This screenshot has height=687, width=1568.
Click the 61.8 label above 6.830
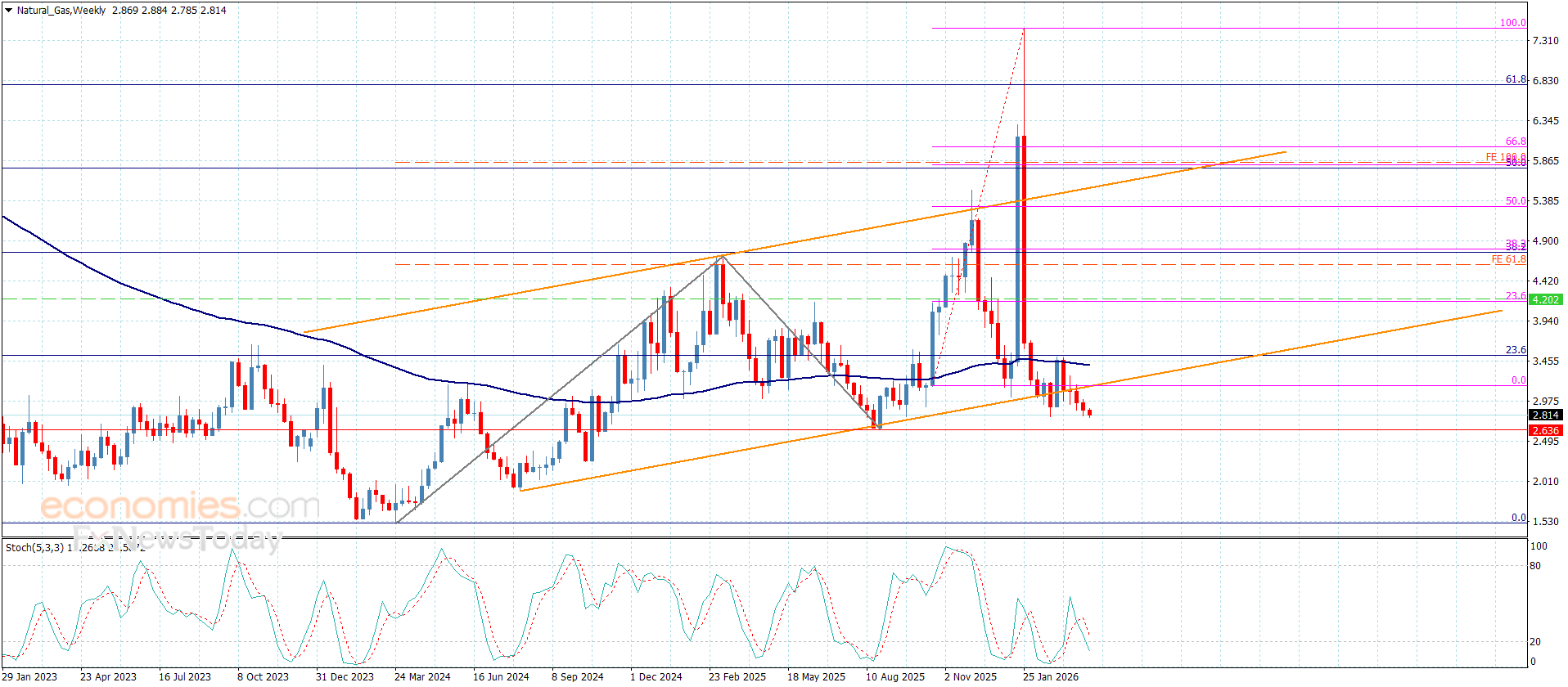pyautogui.click(x=1516, y=79)
